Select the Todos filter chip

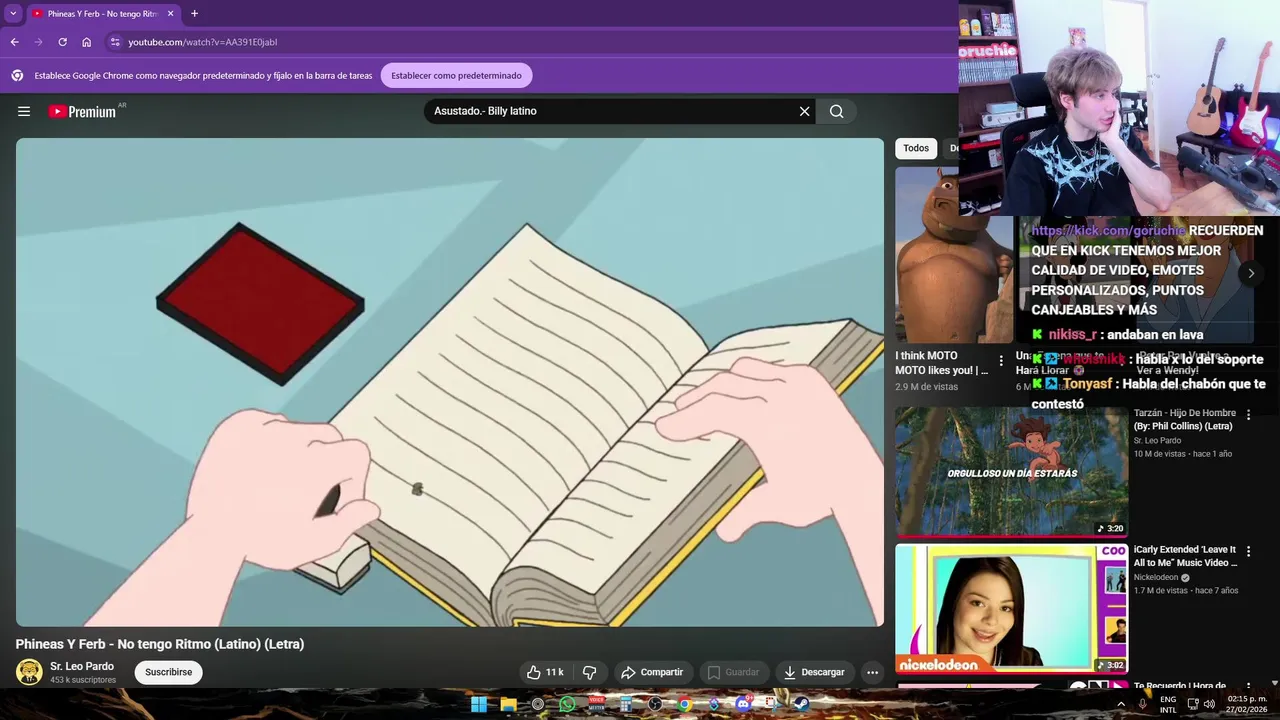click(x=916, y=148)
